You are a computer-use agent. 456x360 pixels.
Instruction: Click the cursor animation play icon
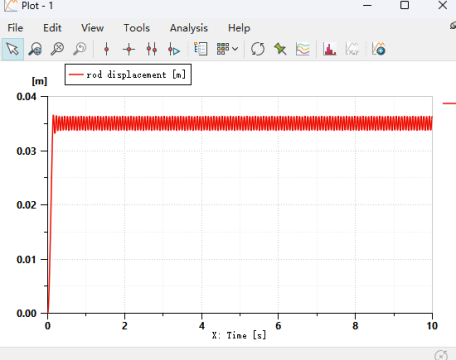[x=174, y=49]
